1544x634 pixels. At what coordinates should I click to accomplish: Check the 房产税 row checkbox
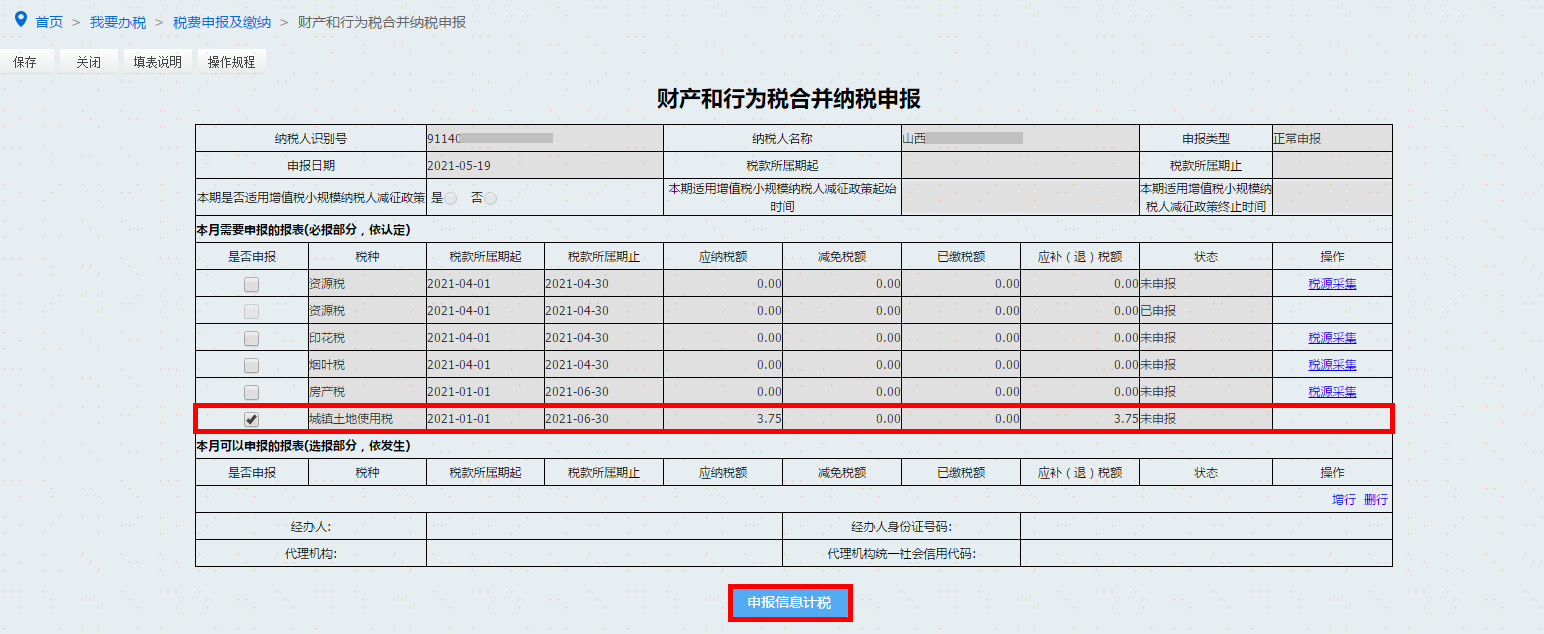(x=251, y=392)
